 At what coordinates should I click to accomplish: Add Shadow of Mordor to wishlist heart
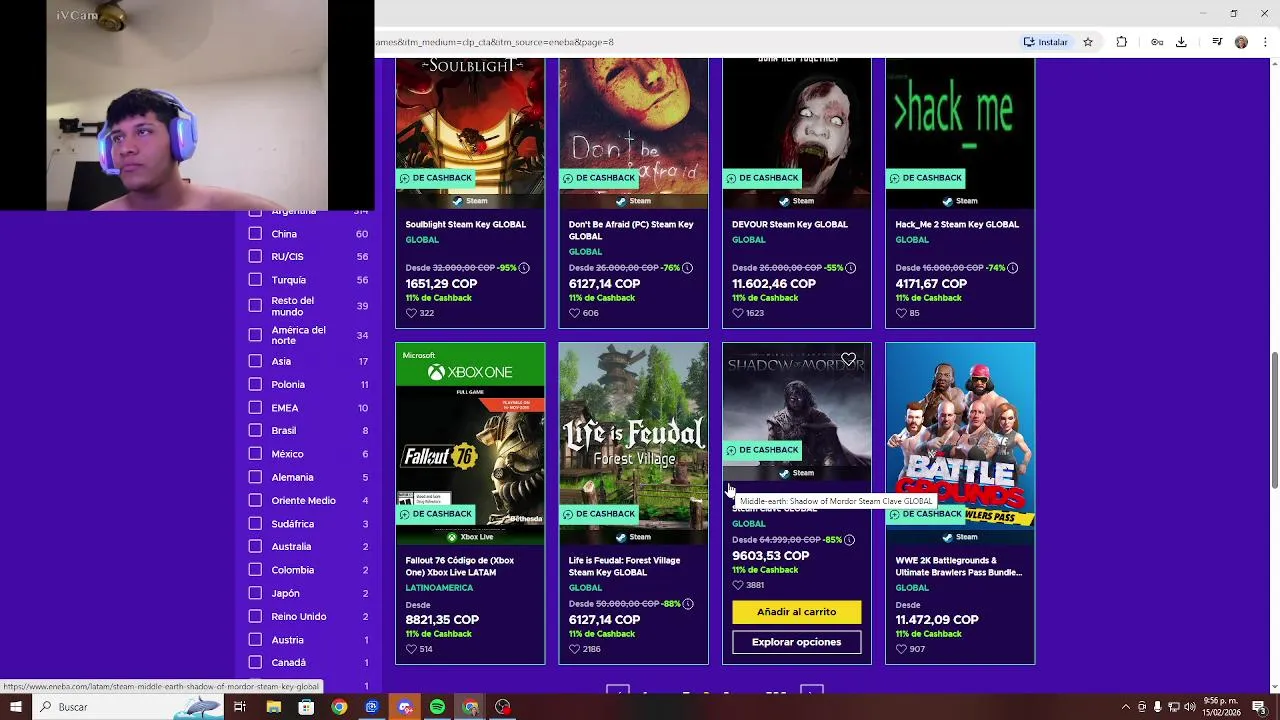[848, 359]
